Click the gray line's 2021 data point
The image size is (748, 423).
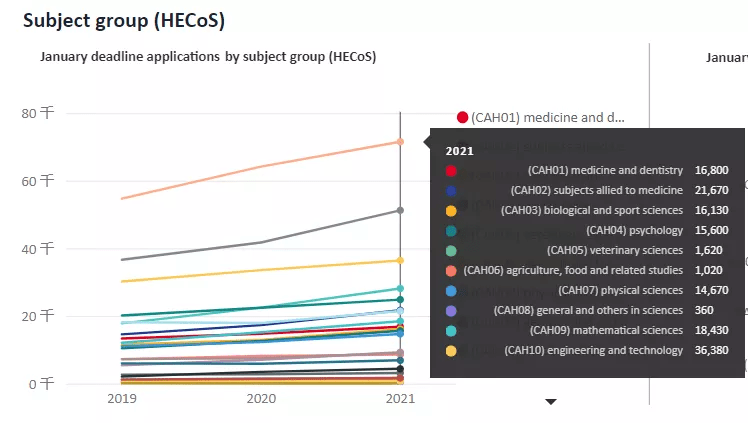[x=400, y=210]
